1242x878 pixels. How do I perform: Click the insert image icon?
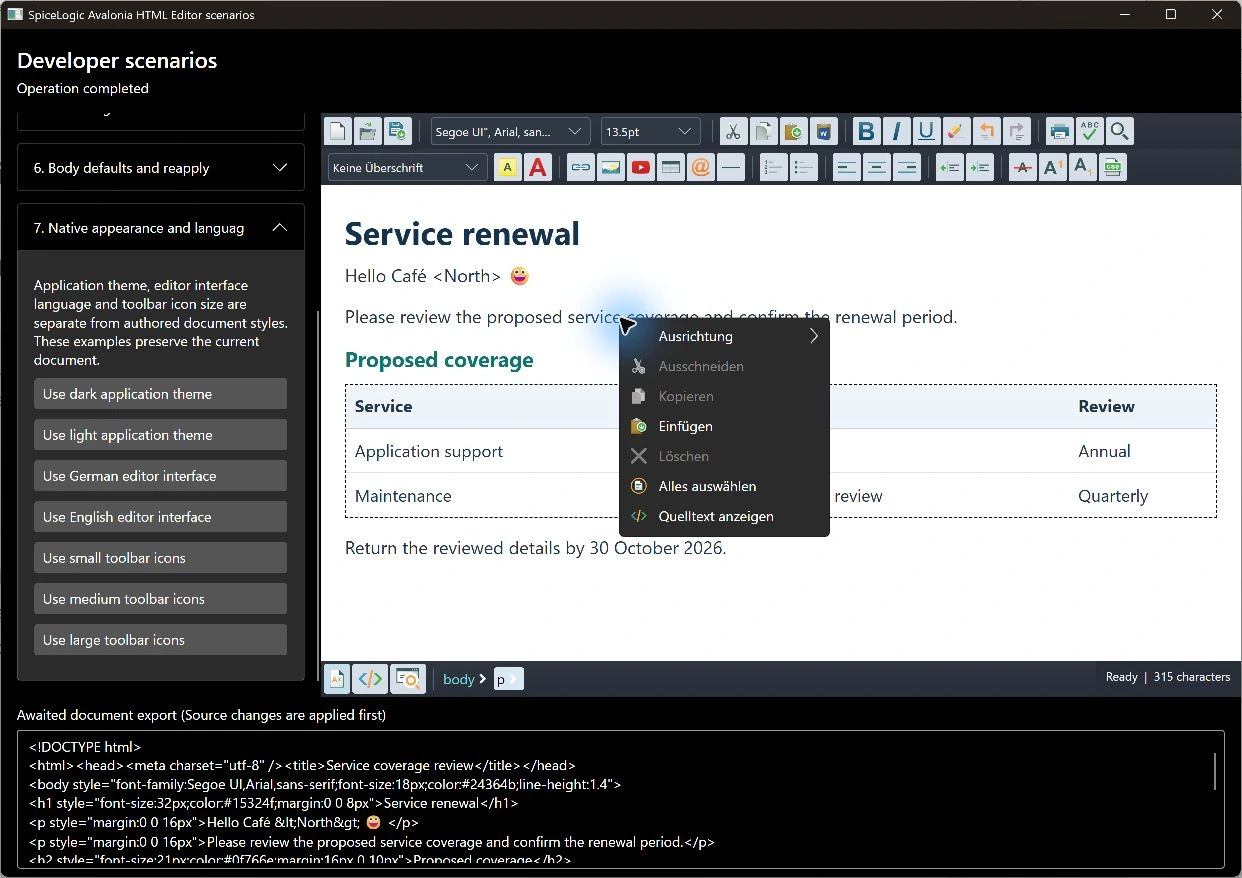coord(610,168)
